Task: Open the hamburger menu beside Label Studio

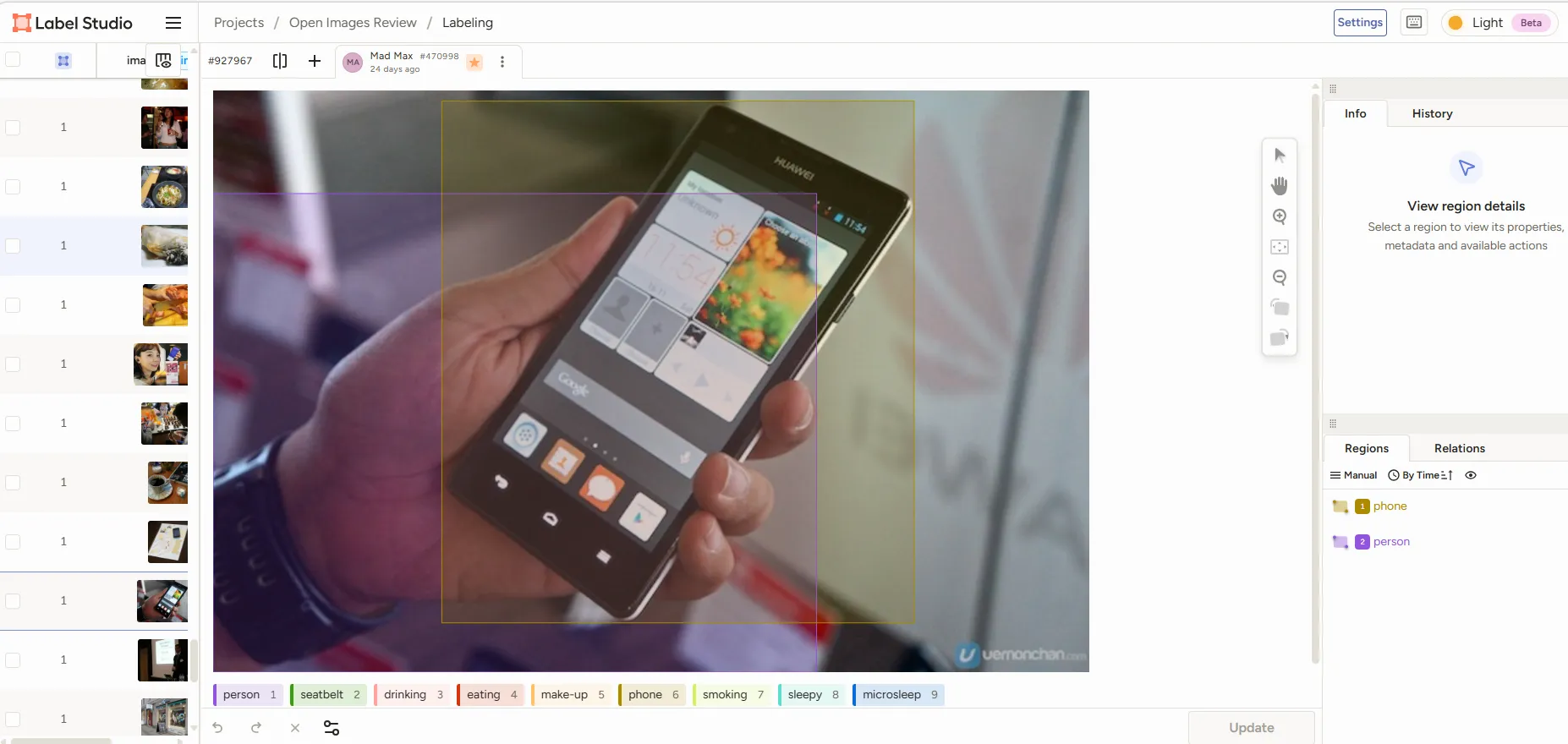Action: tap(173, 23)
